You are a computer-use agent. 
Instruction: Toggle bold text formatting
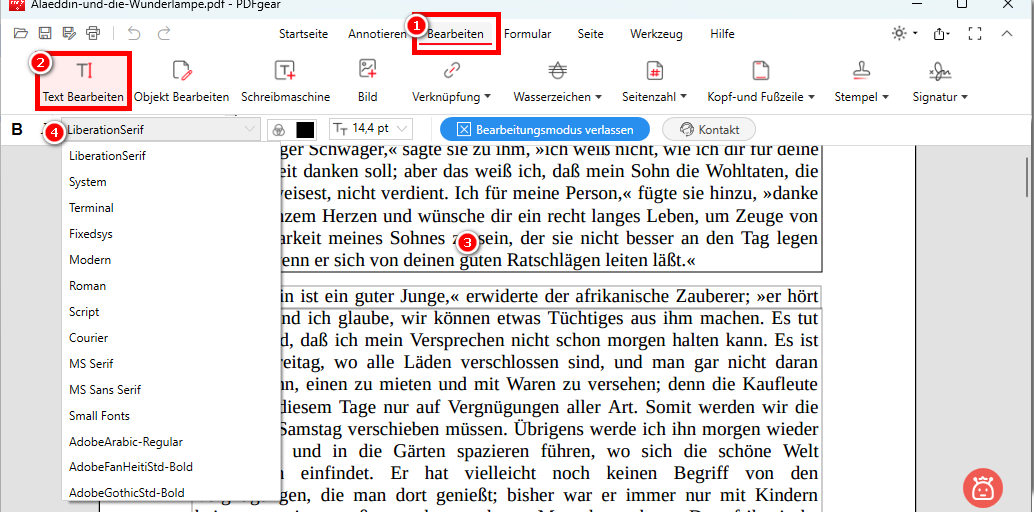click(17, 129)
